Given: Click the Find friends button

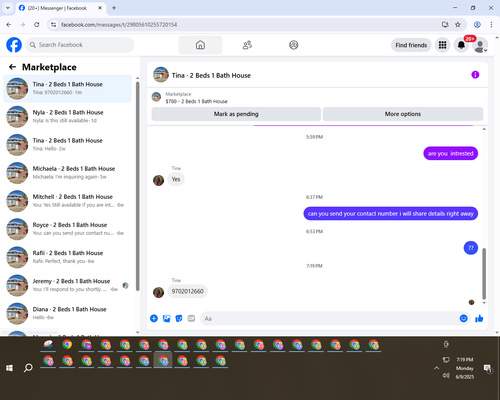Looking at the screenshot, I should pos(411,45).
